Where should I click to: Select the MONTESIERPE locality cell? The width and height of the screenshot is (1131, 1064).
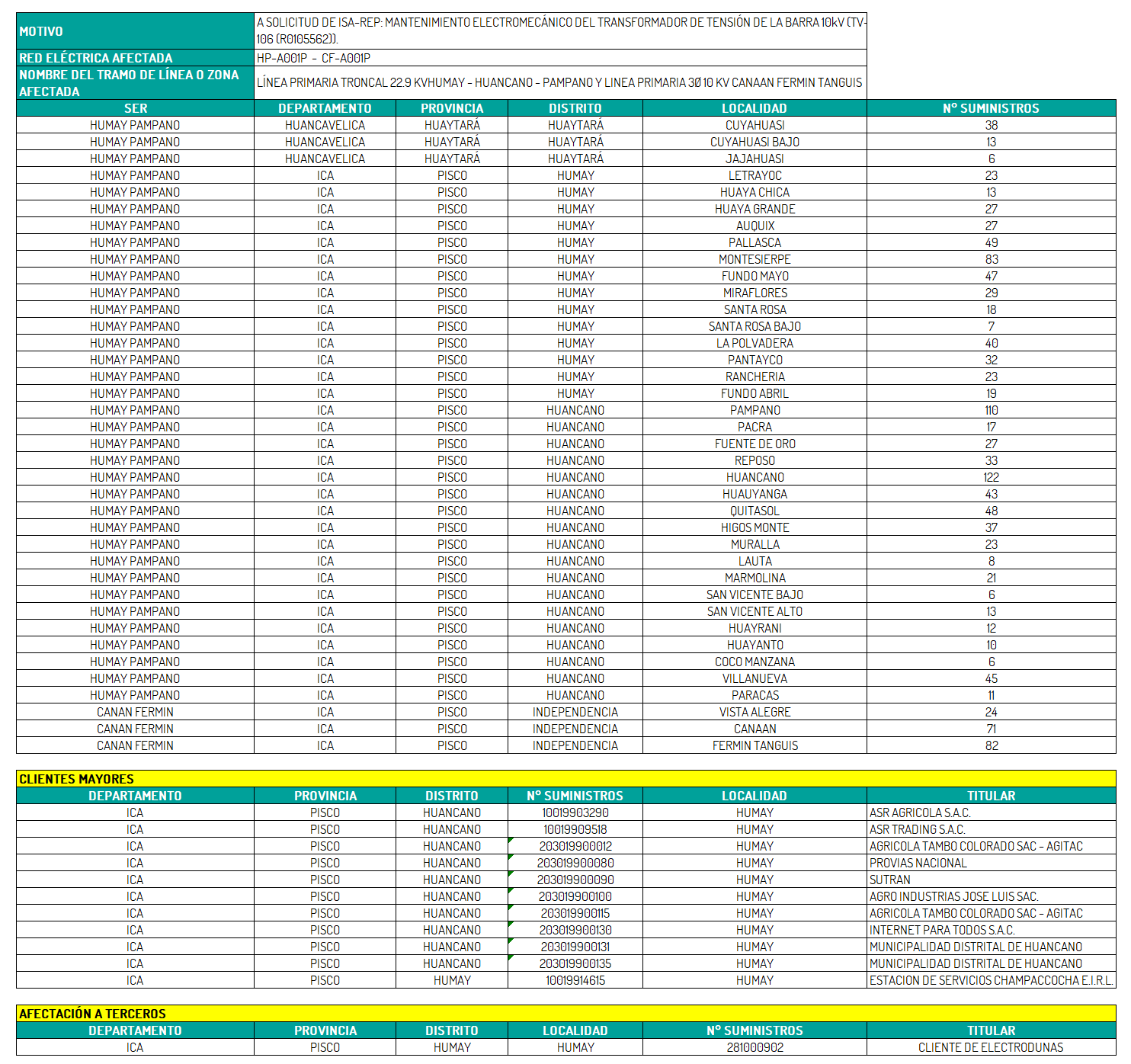click(755, 259)
